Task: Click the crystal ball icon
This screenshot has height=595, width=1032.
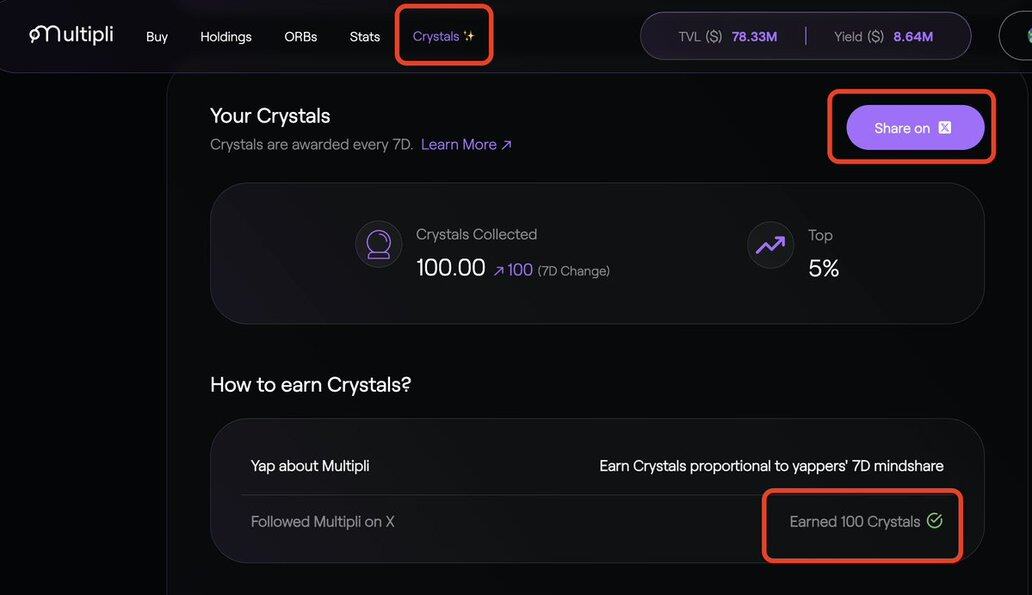Action: (379, 245)
